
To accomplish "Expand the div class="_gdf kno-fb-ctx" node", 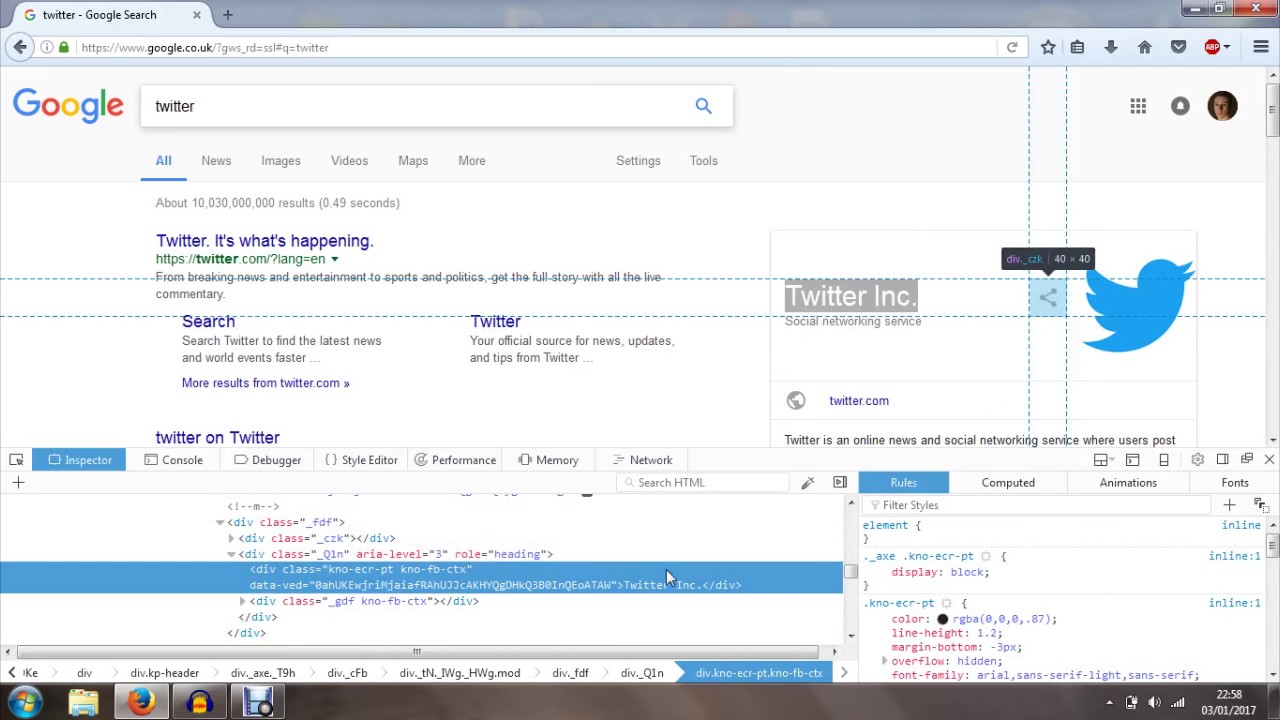I will [x=242, y=602].
